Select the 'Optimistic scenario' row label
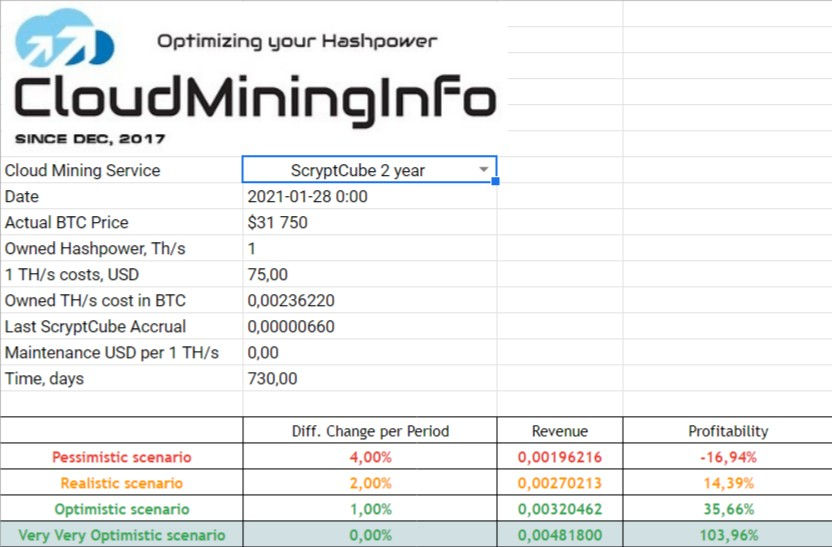The image size is (832, 547). coord(122,509)
